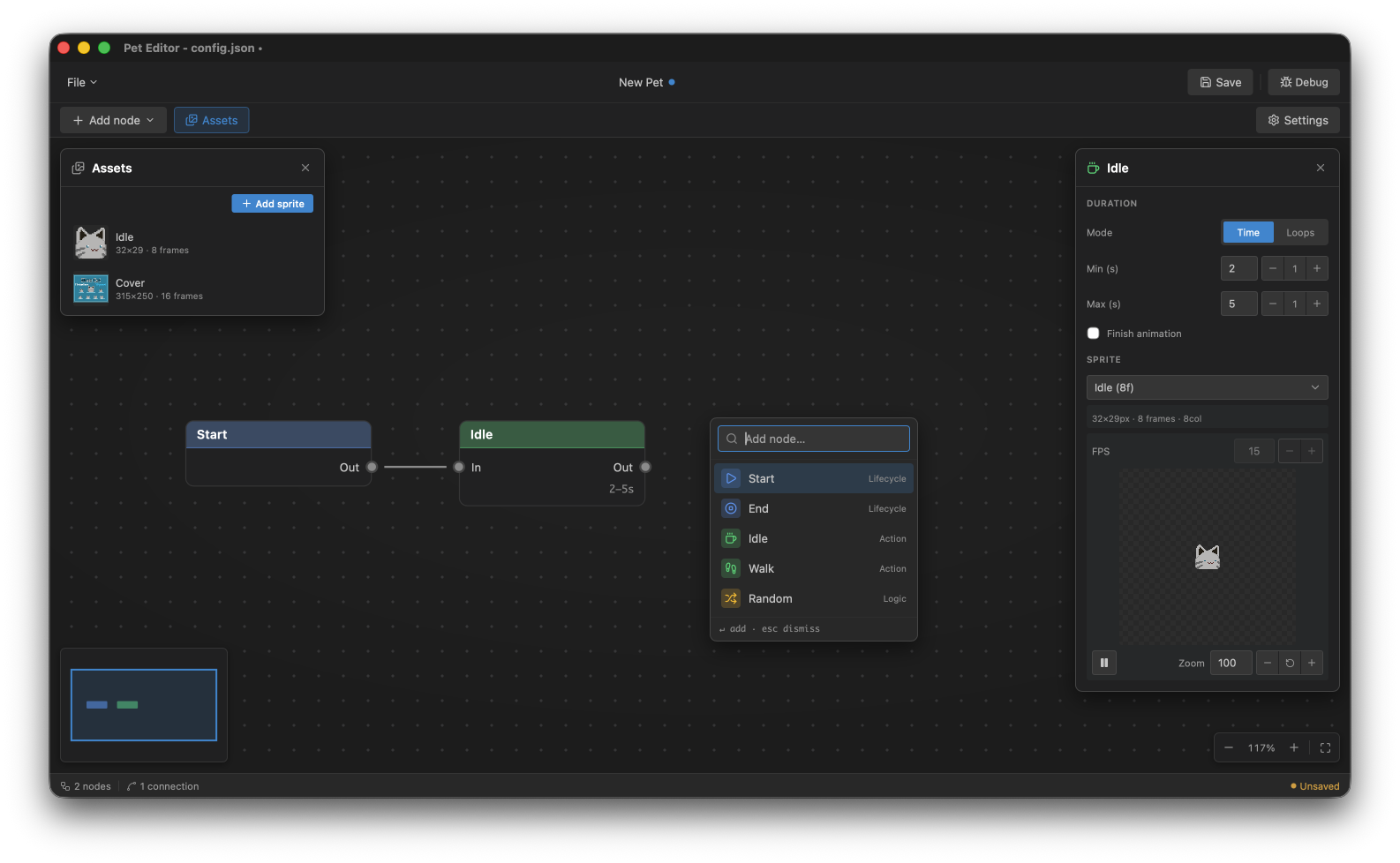The image size is (1400, 863).
Task: Click the Random shuffle icon in list
Action: tap(731, 598)
